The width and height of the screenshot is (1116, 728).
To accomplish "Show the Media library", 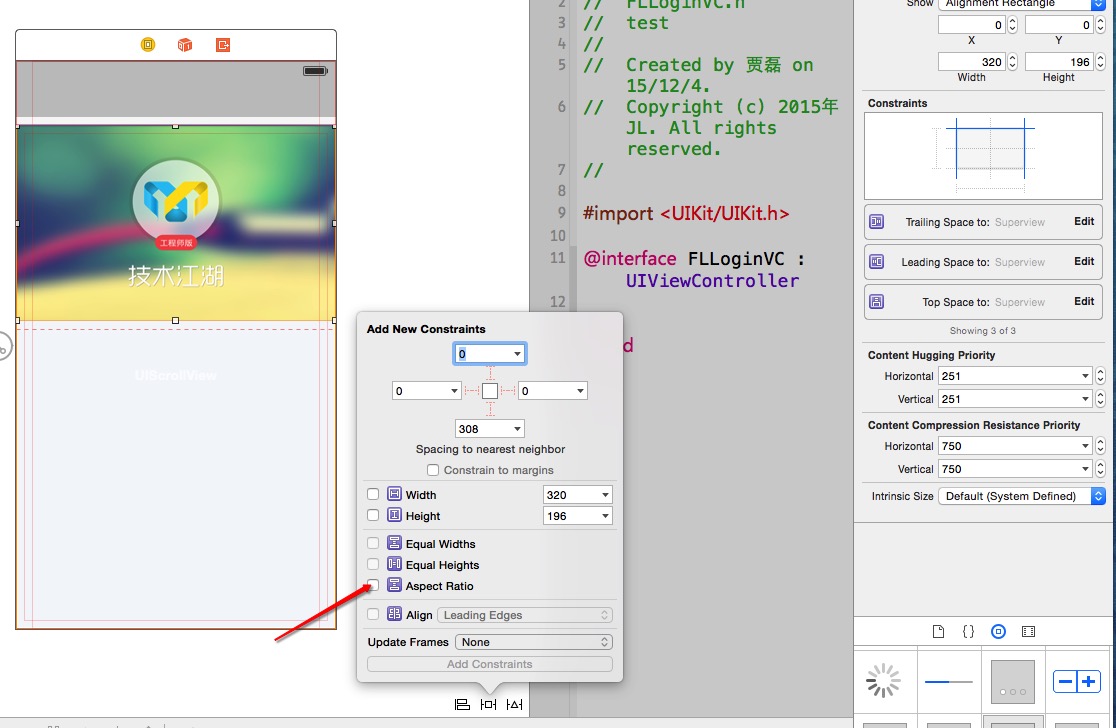I will pos(1028,631).
